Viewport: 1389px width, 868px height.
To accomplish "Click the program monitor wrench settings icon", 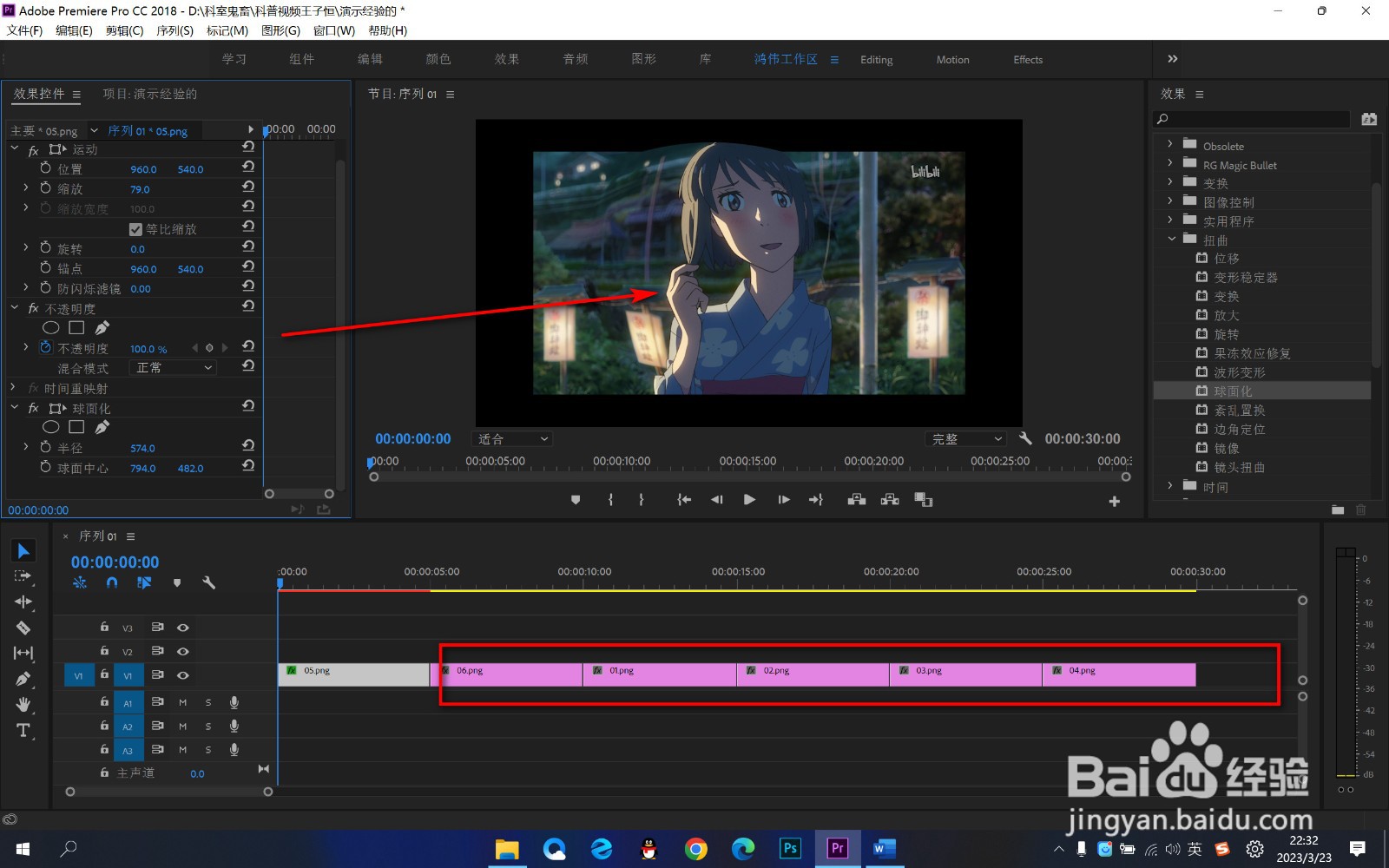I will [x=1025, y=438].
